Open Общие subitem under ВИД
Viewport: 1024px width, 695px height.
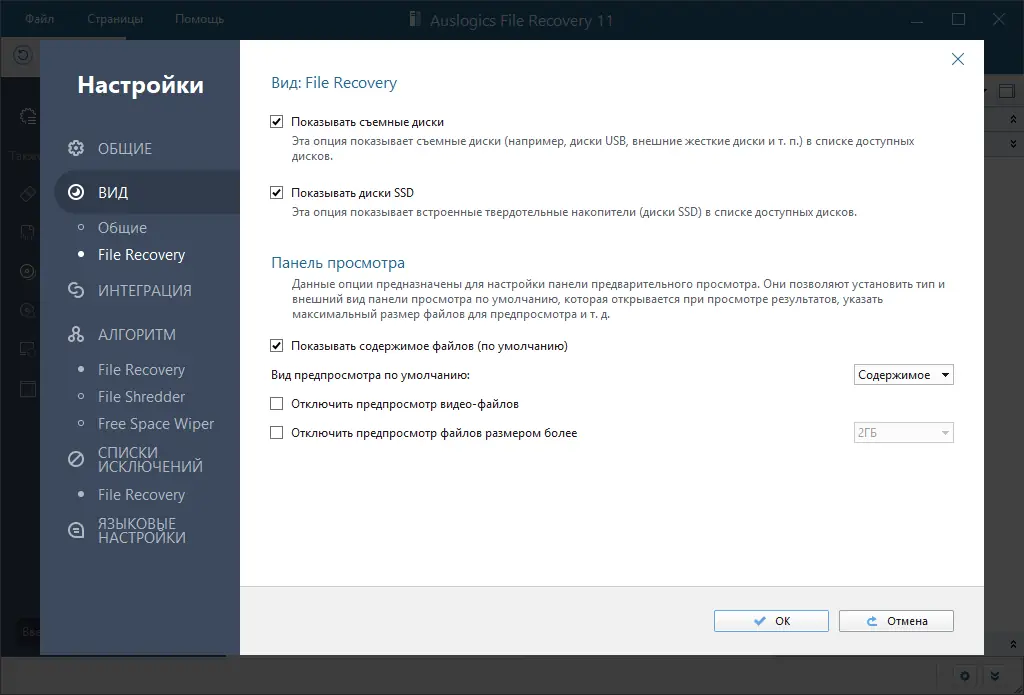tap(122, 227)
